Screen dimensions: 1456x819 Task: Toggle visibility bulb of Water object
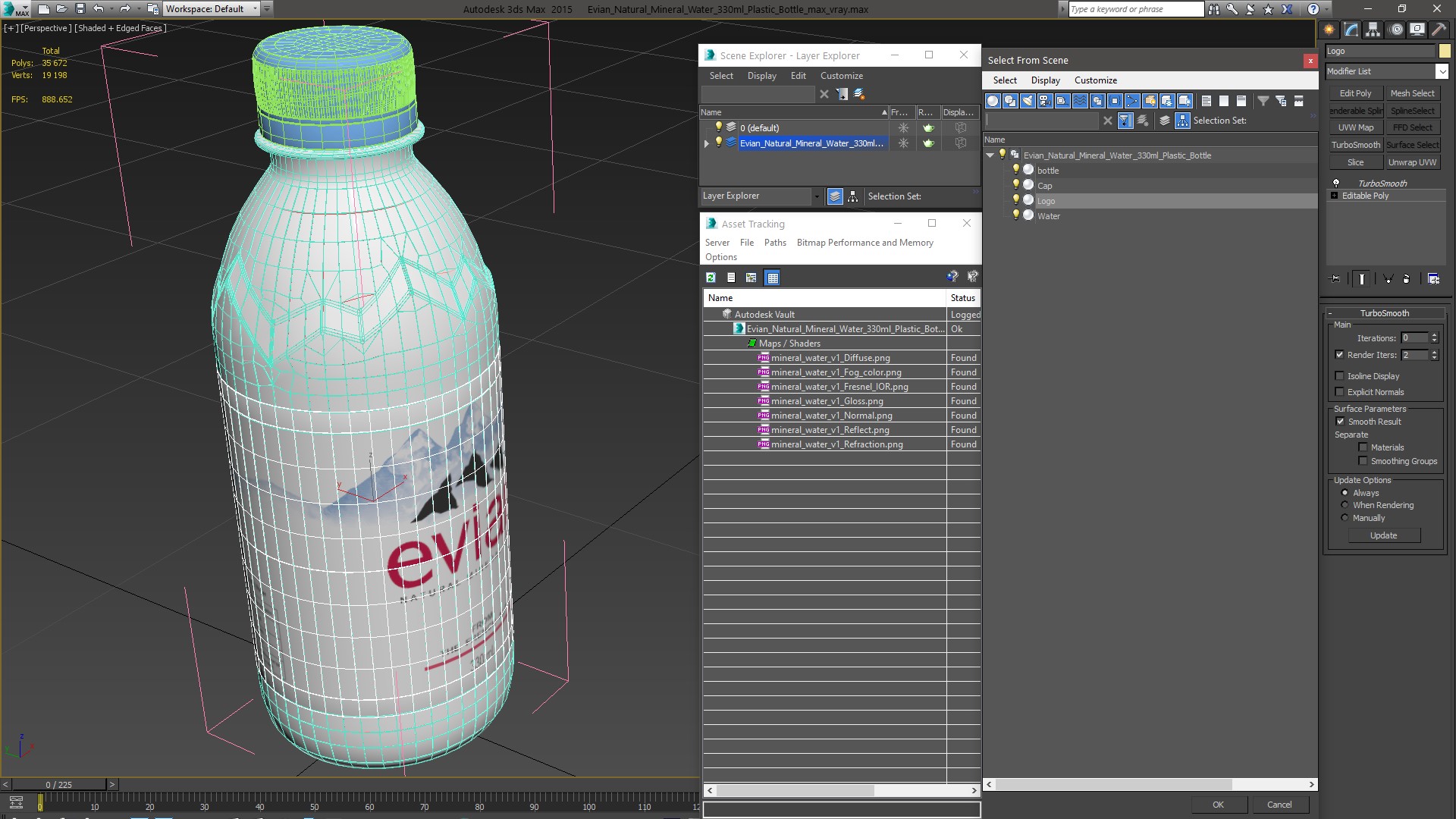(1015, 215)
